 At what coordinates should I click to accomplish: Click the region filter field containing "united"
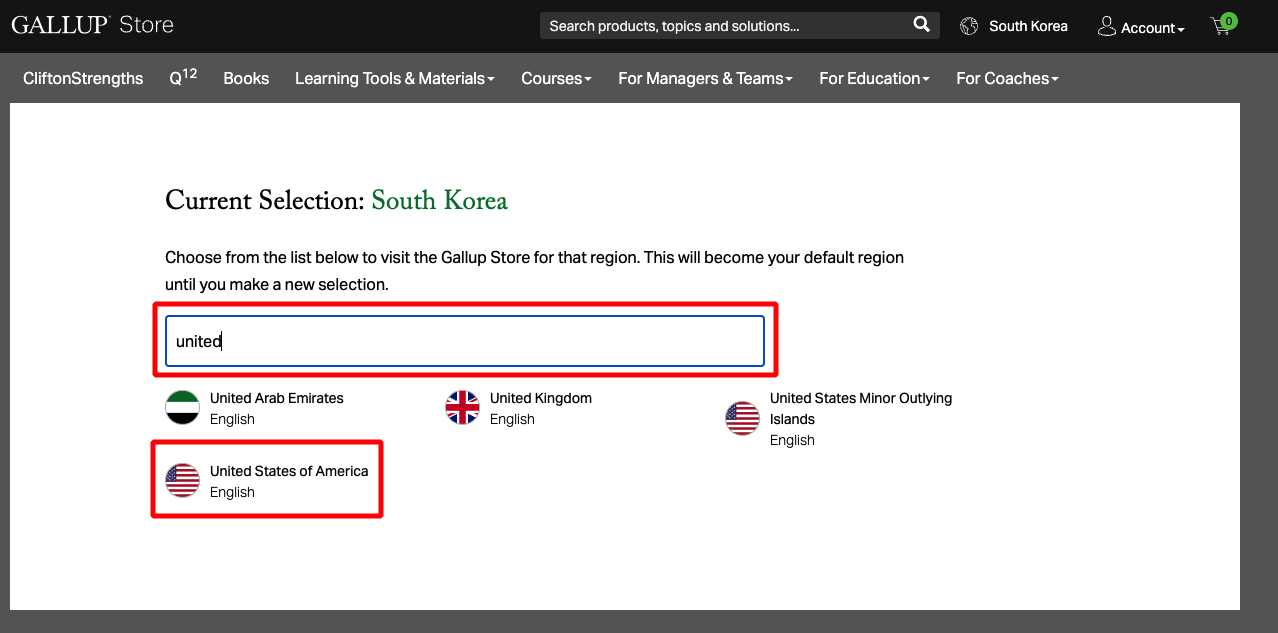click(x=465, y=341)
